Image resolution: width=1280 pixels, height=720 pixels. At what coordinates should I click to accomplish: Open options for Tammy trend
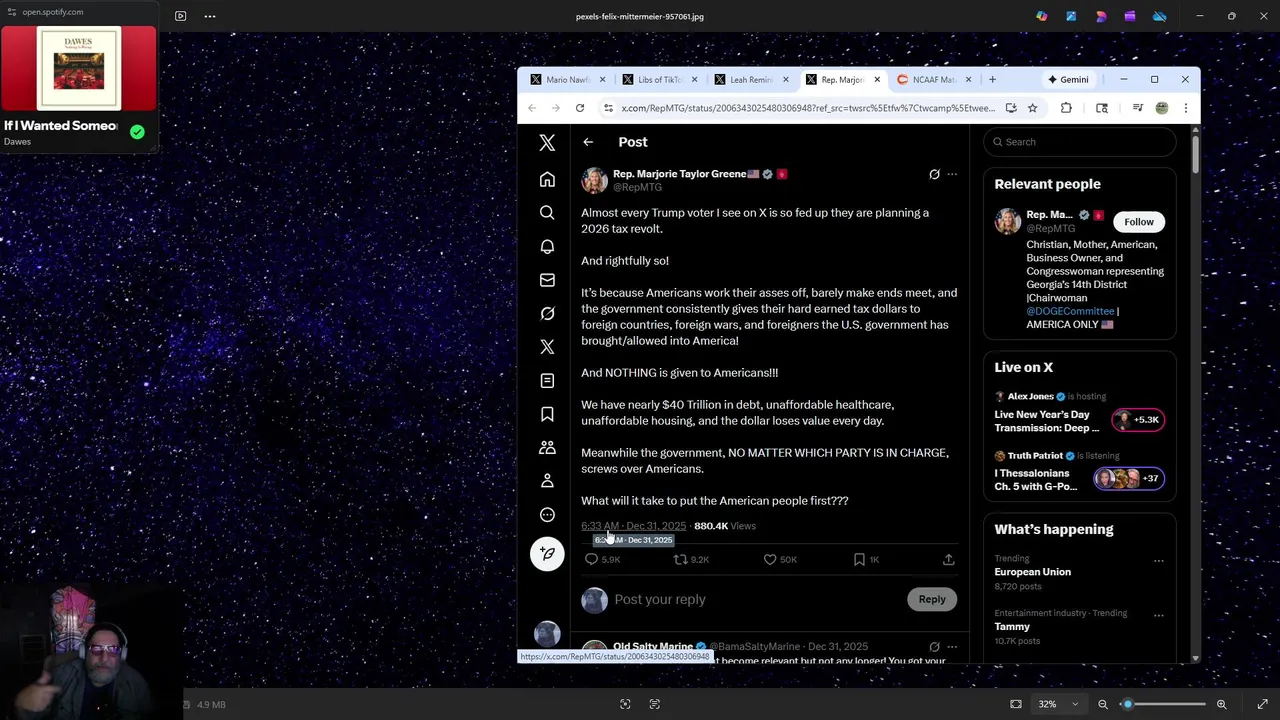[1159, 615]
